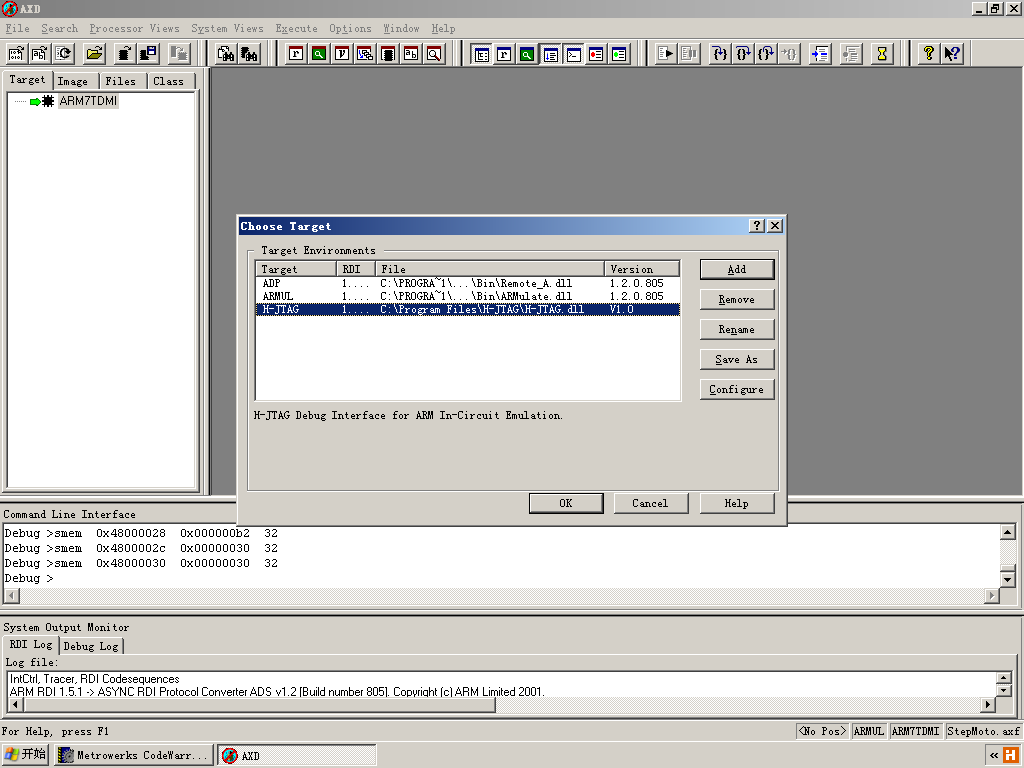
Task: Open system Registers view icon (blue-topped r)
Action: pyautogui.click(x=504, y=54)
